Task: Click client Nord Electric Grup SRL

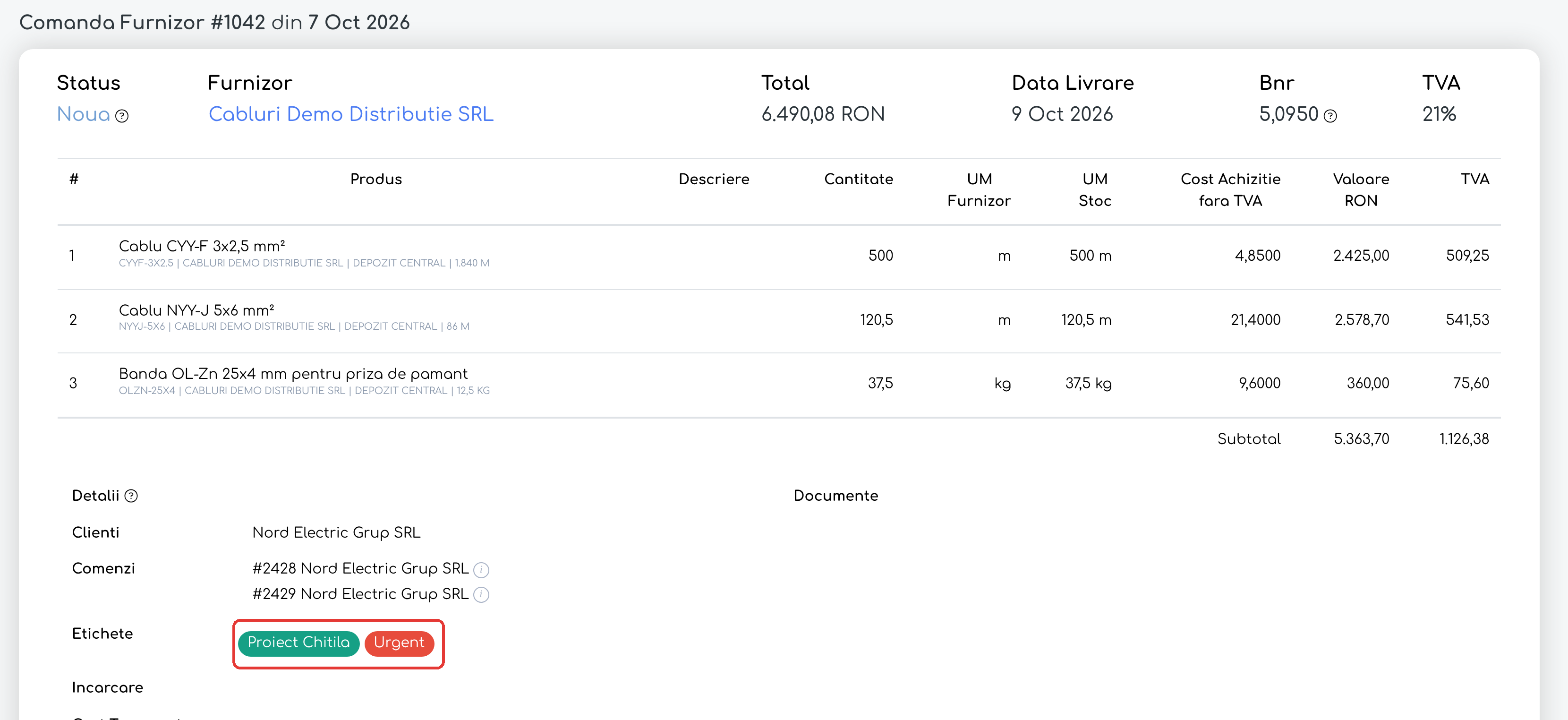Action: click(336, 532)
